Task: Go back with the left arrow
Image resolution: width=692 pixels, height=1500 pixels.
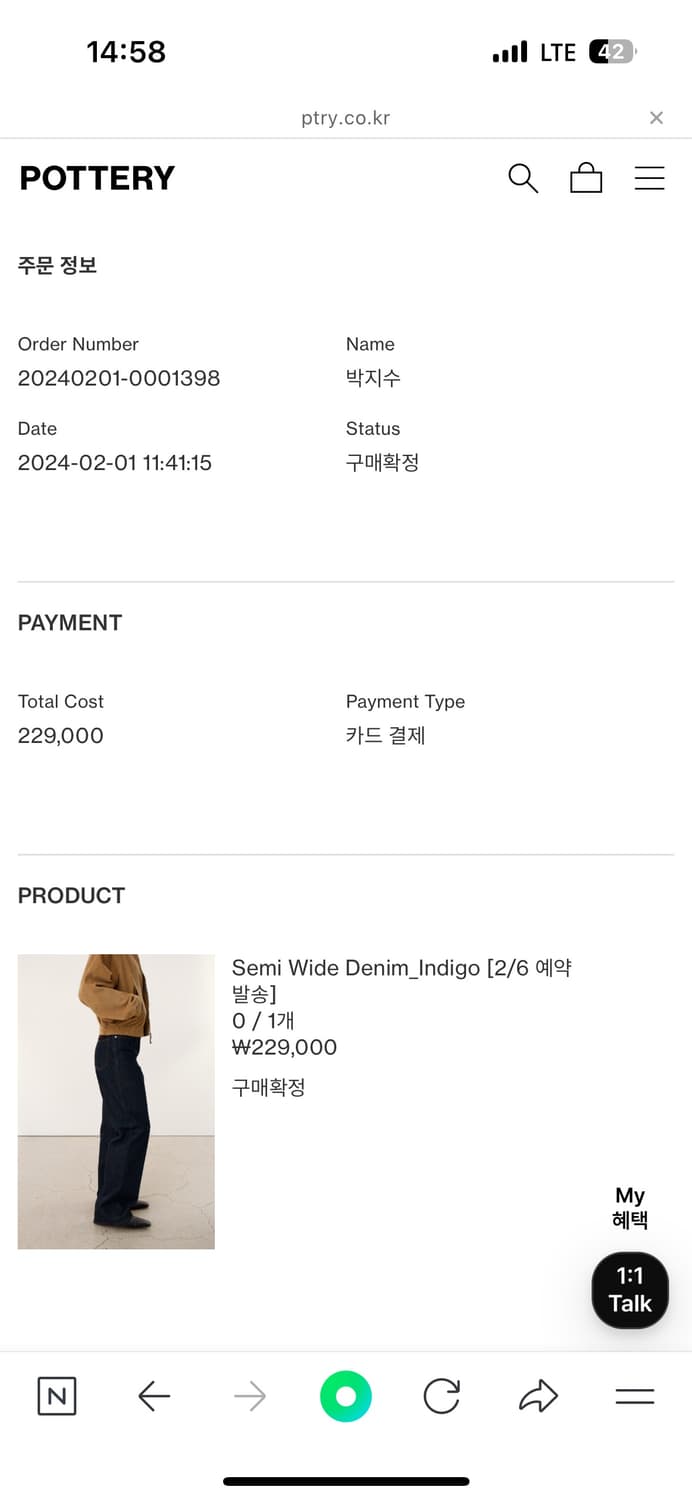Action: coord(154,1396)
